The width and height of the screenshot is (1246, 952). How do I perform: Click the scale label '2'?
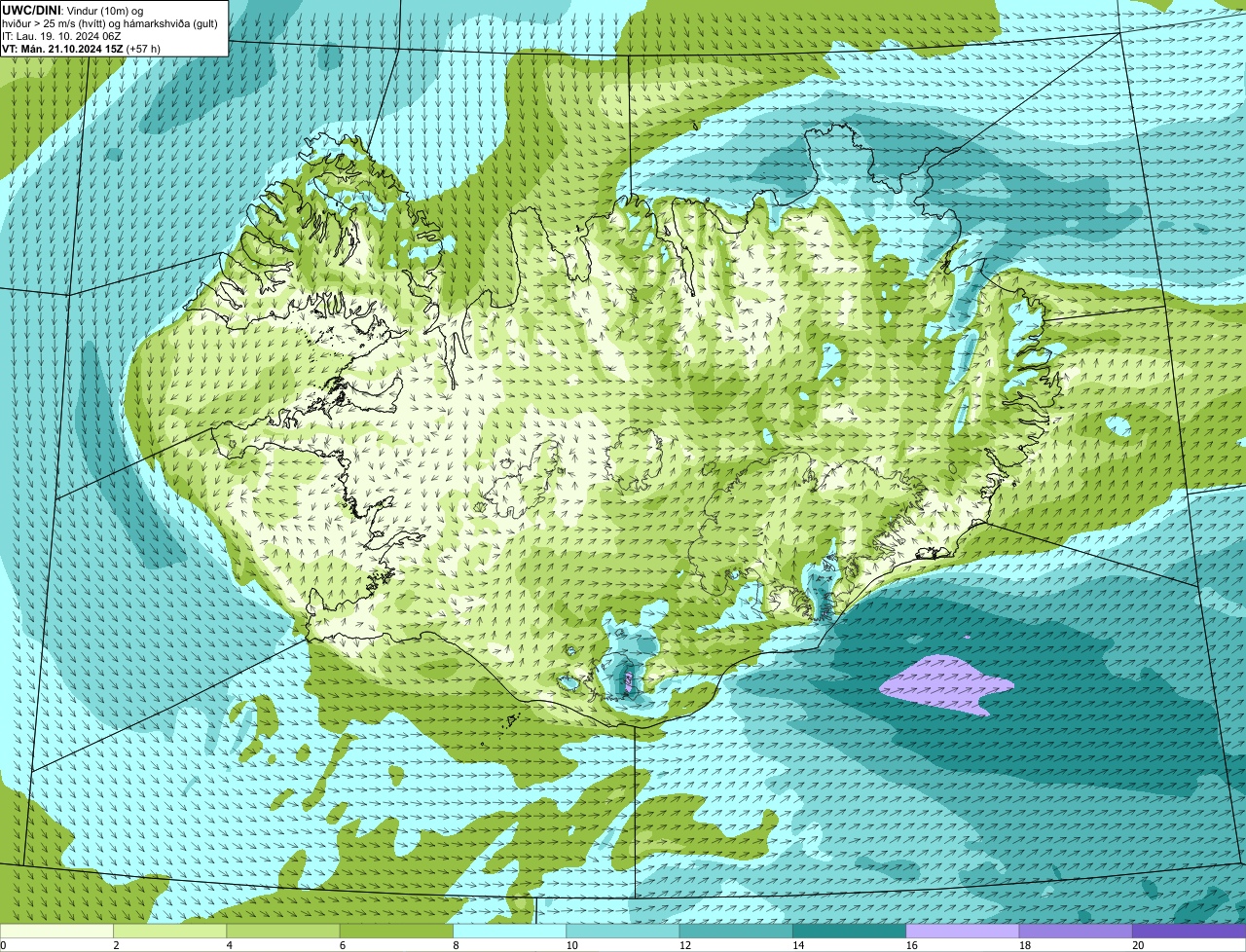tap(116, 945)
